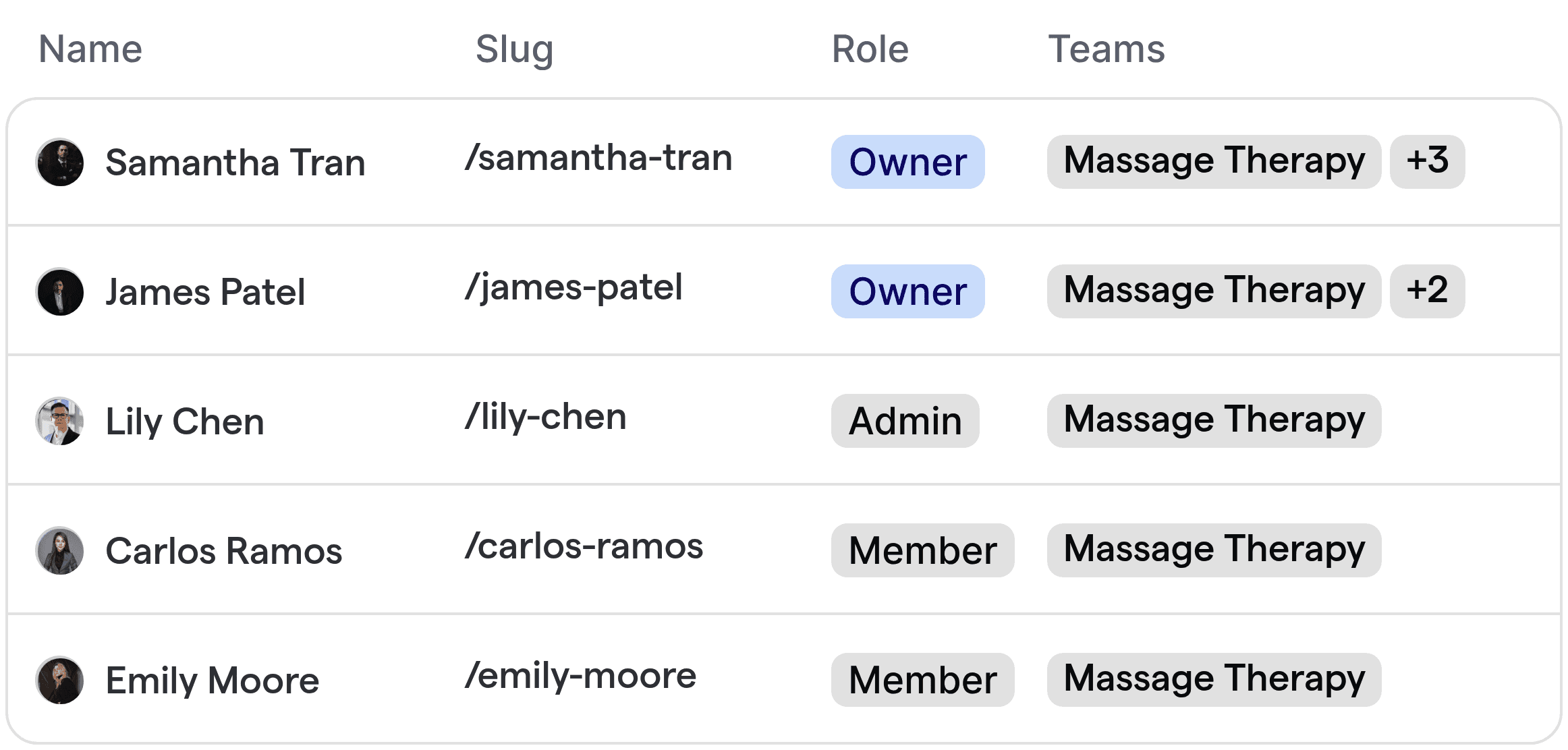Select the Owner badge for Samantha Tran
The image size is (1568, 750).
coord(907,162)
